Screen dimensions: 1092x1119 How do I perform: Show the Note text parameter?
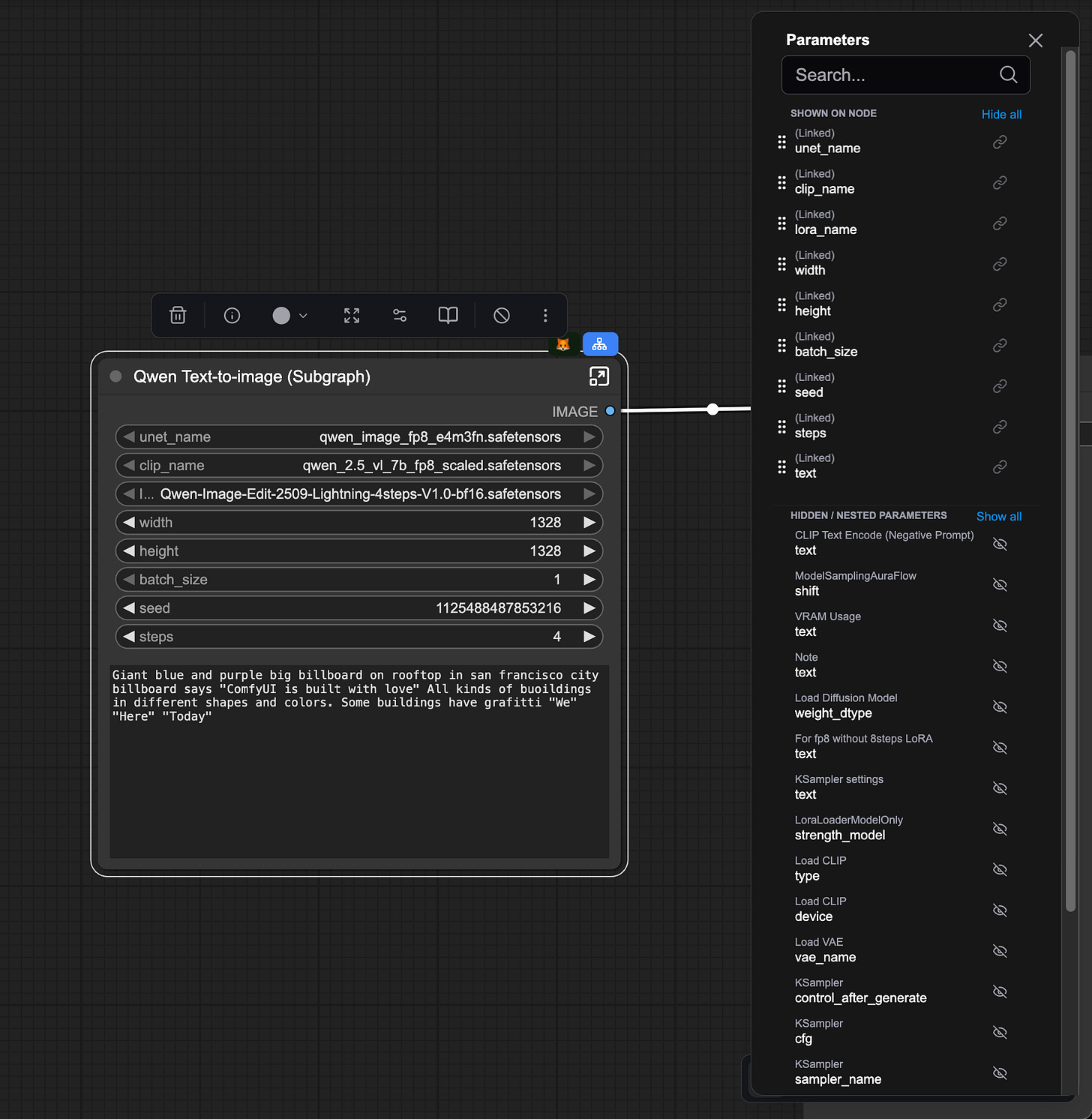[1000, 665]
